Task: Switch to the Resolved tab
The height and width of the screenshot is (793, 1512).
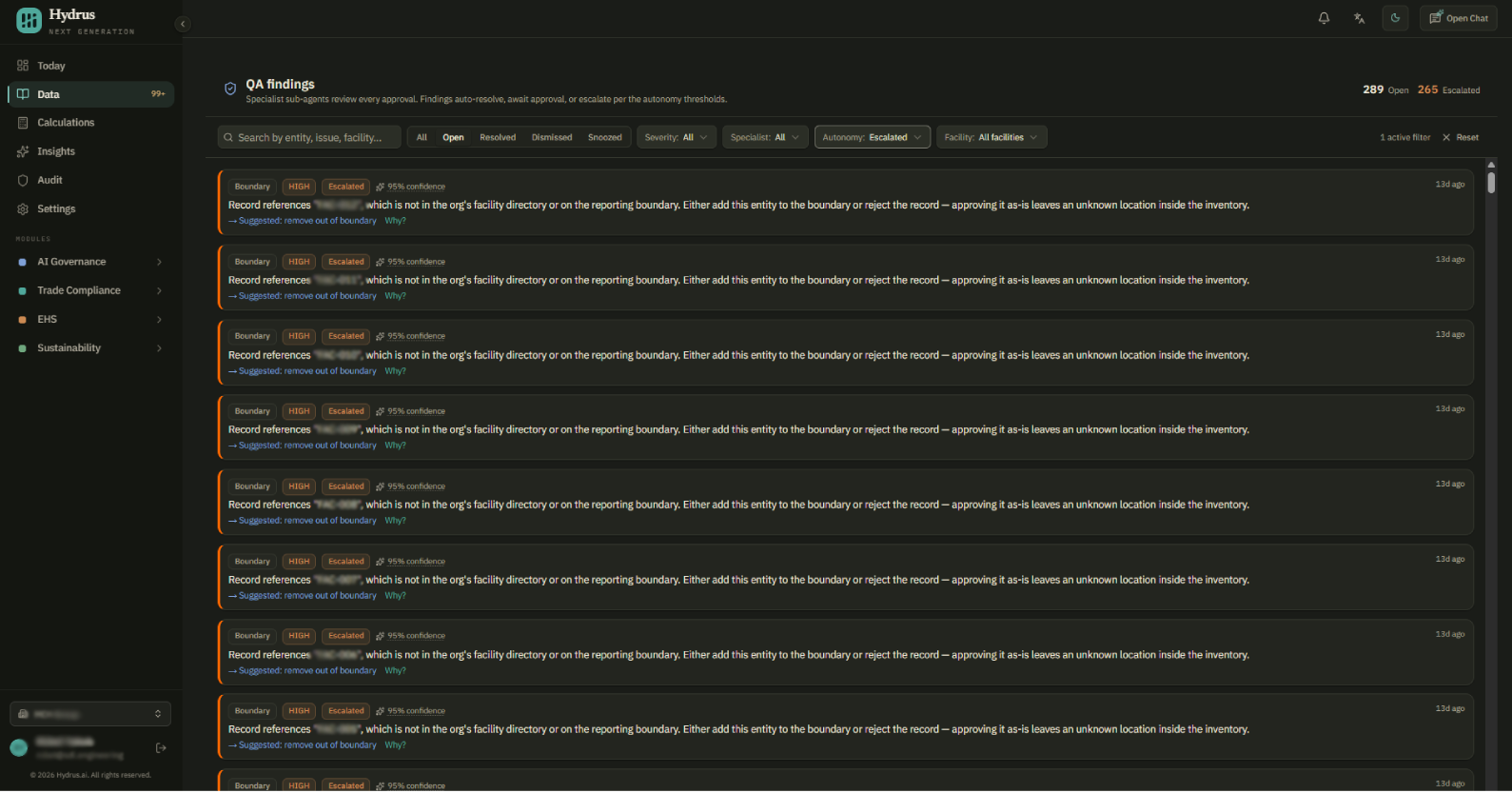Action: [498, 137]
